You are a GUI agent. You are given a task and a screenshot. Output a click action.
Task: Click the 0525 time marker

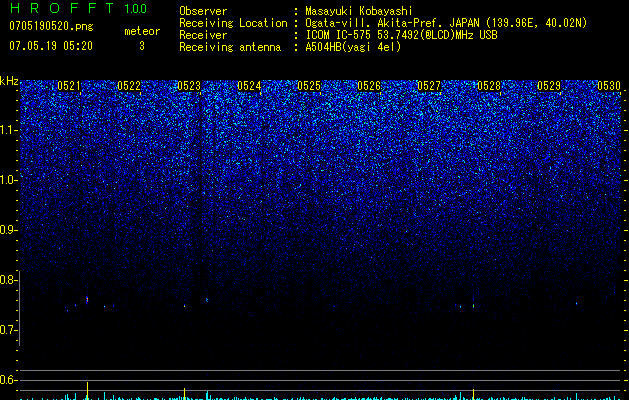[x=309, y=86]
